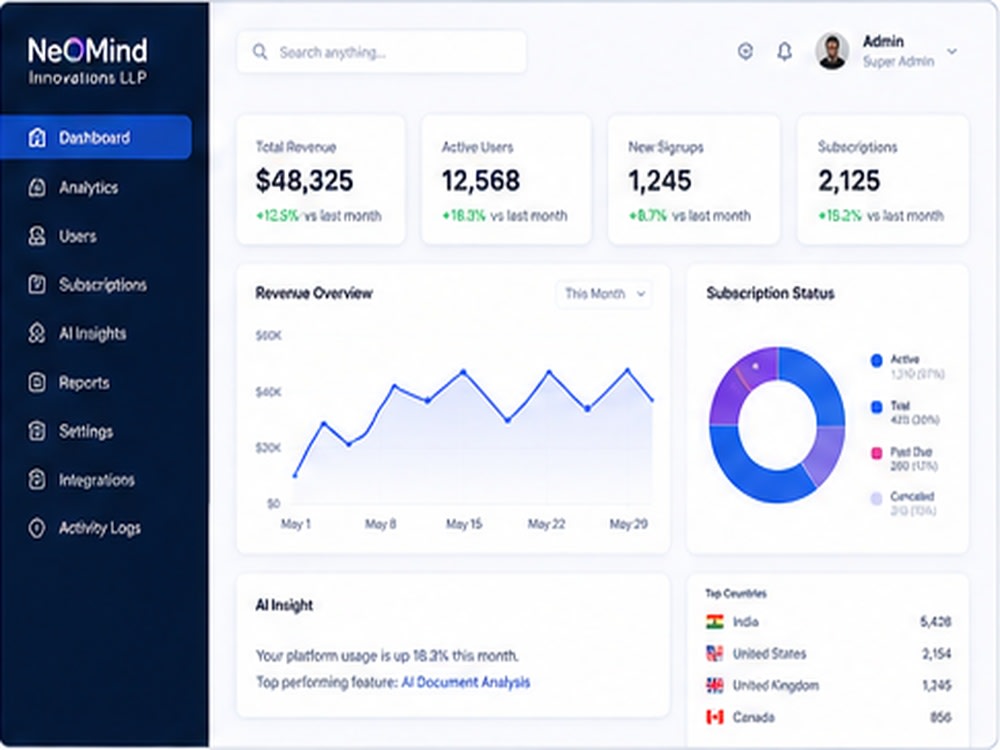Image resolution: width=1000 pixels, height=750 pixels.
Task: Click the May 15 peak chart point
Action: (464, 371)
